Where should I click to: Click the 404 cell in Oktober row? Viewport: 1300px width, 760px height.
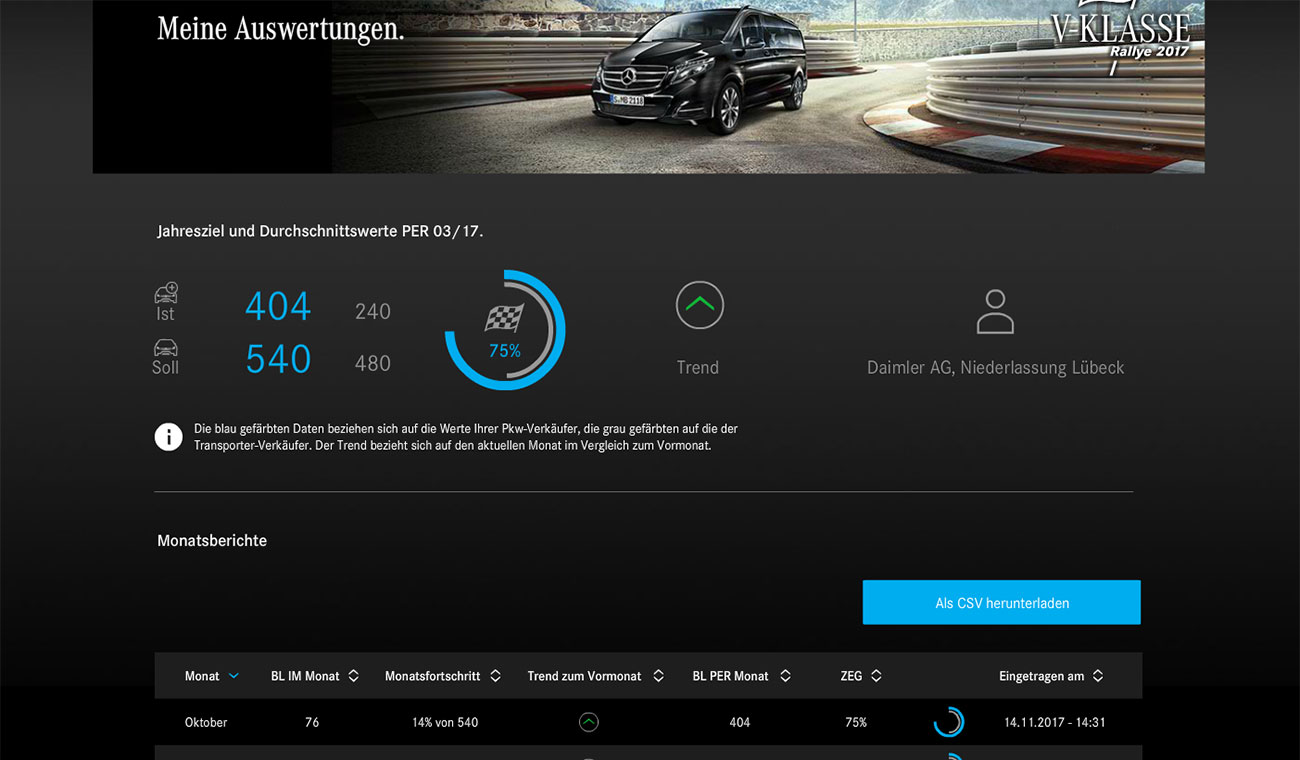click(x=740, y=722)
